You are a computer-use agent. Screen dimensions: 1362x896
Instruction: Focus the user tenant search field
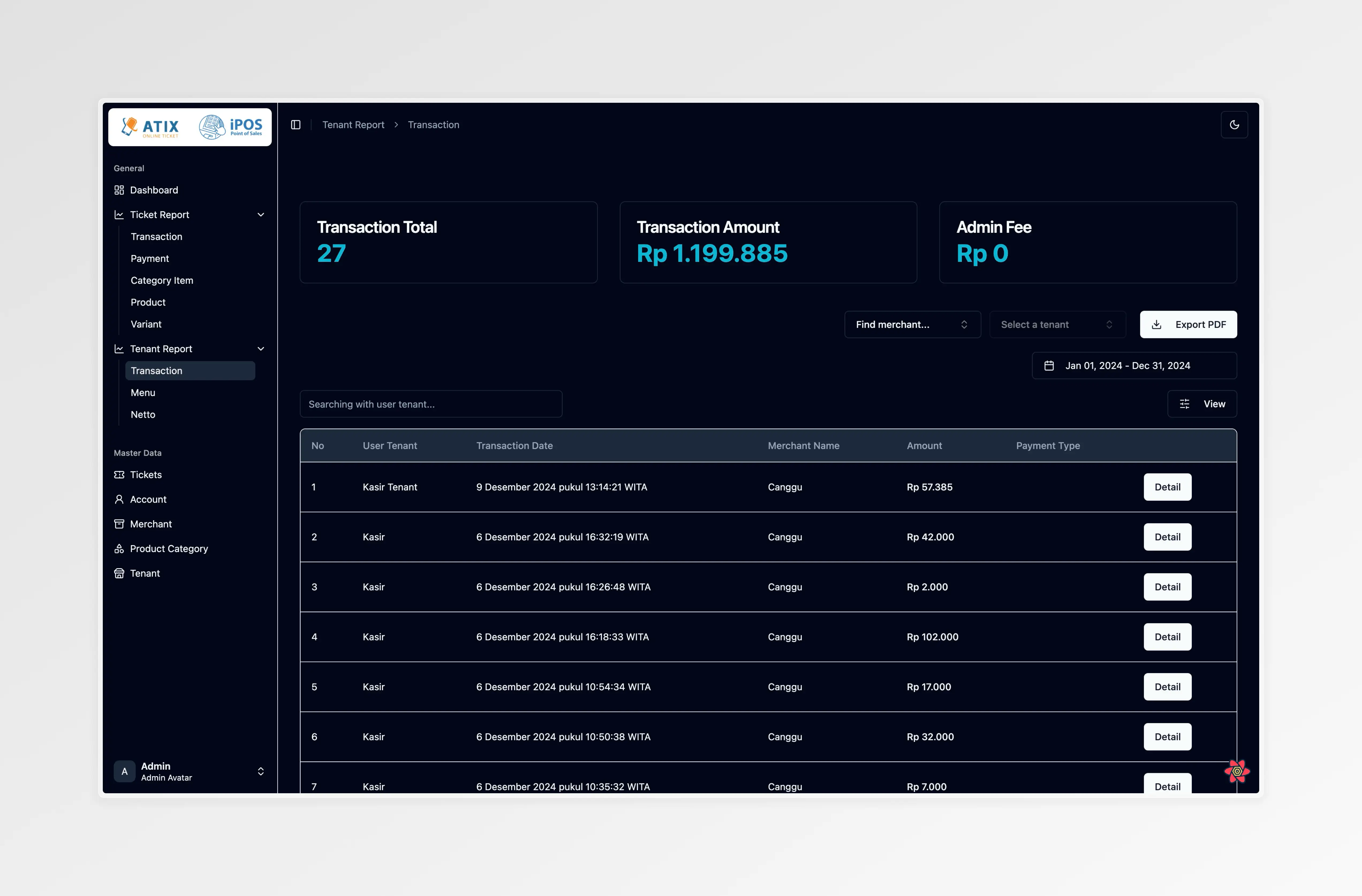[430, 404]
